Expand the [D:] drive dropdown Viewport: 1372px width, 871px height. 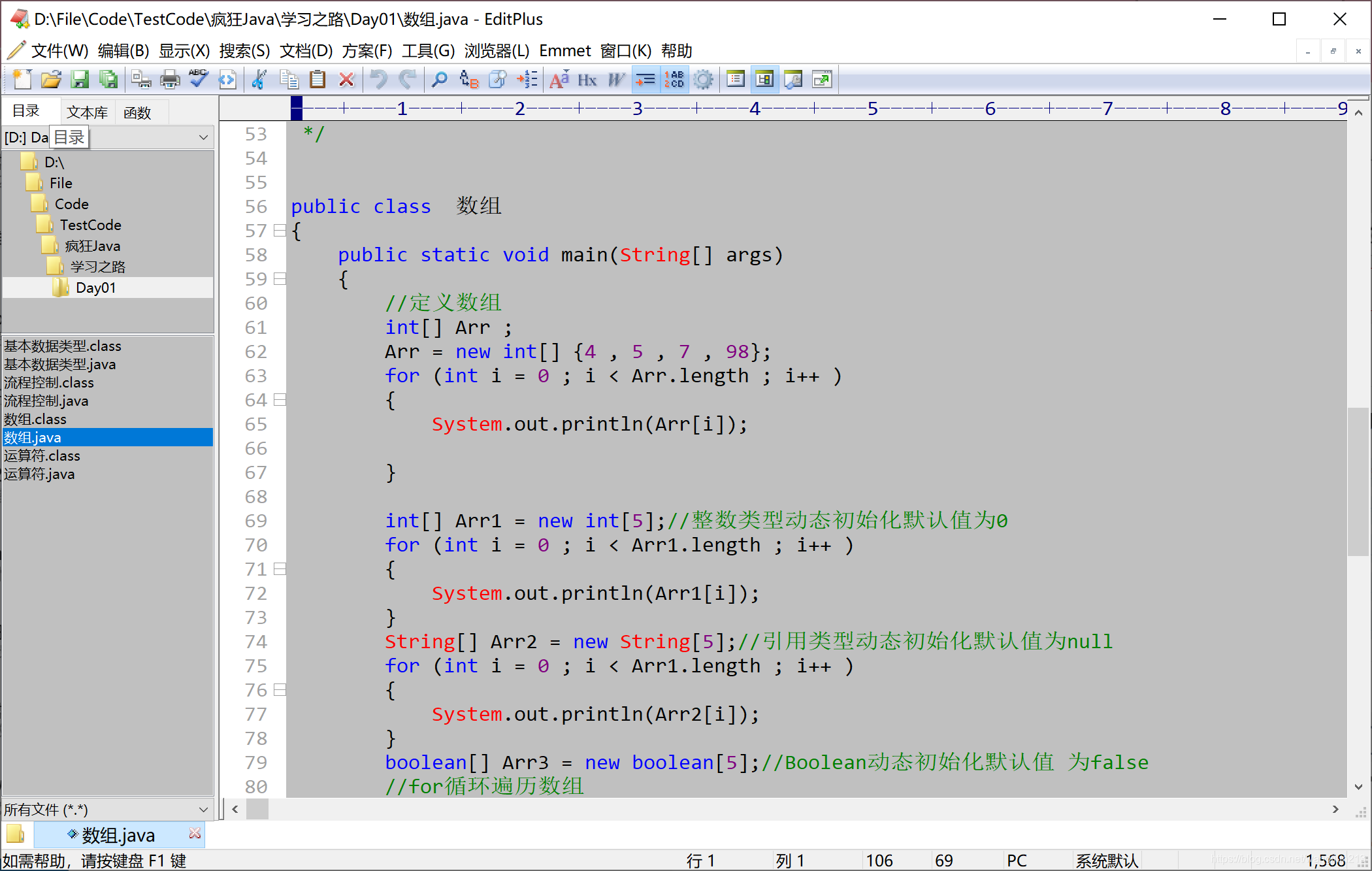tap(203, 137)
